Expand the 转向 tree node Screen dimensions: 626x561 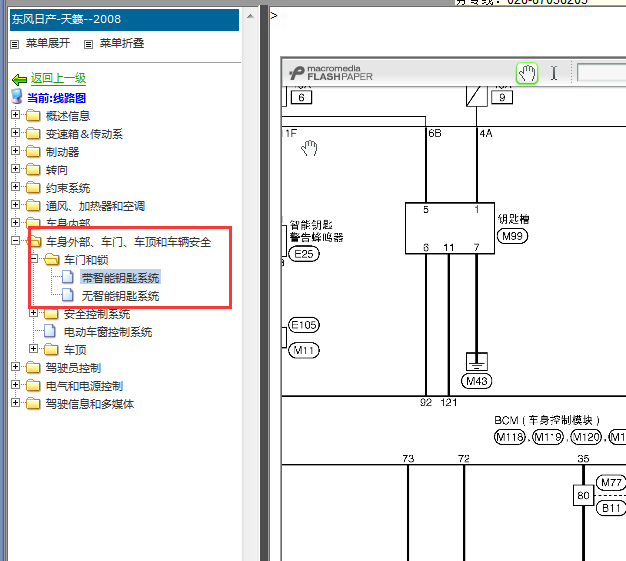[15, 168]
